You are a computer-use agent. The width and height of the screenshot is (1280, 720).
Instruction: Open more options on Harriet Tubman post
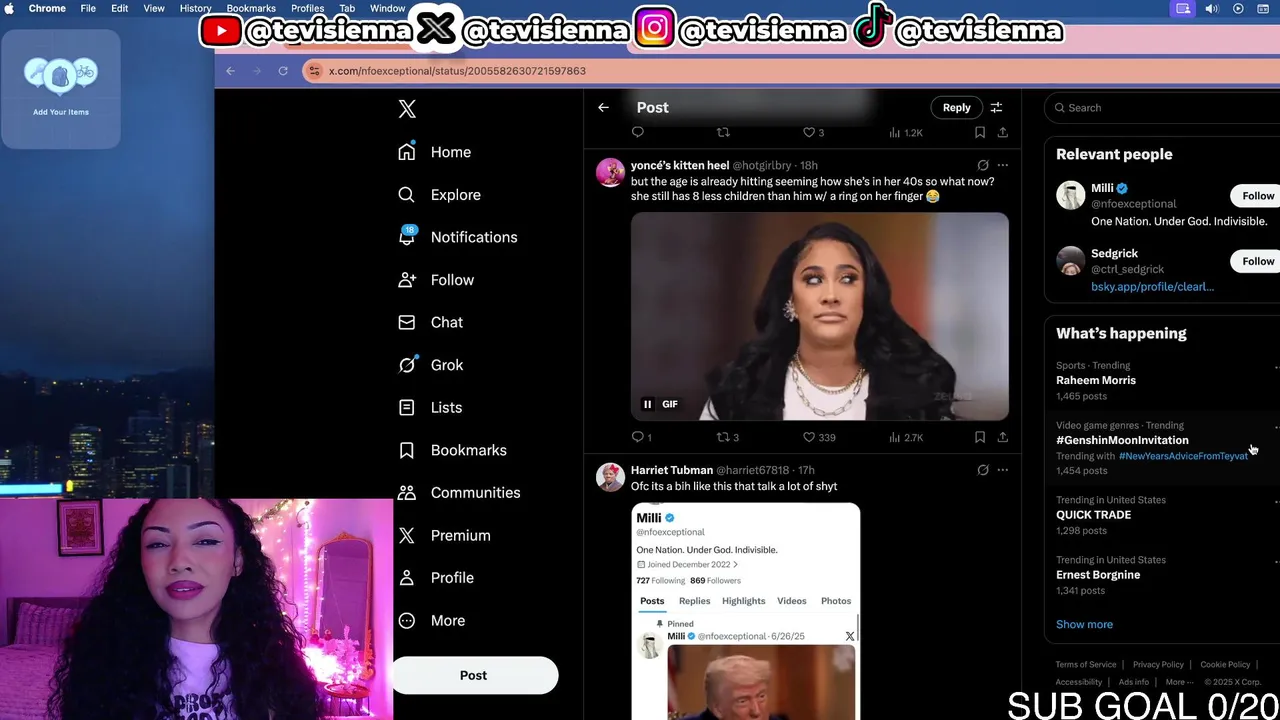[1003, 470]
